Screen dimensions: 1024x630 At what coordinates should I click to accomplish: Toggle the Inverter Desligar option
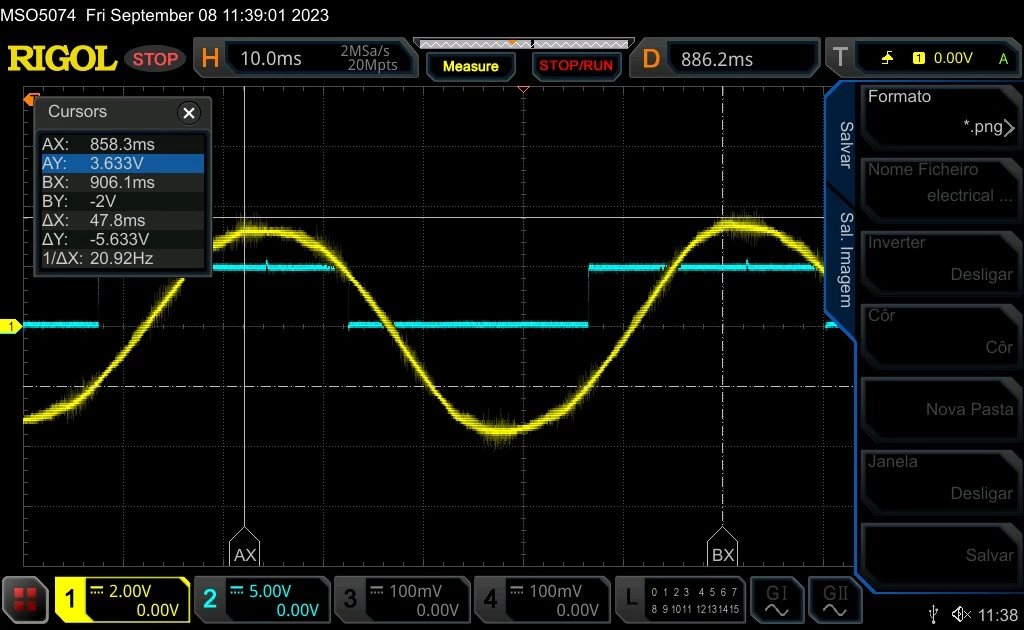(940, 259)
